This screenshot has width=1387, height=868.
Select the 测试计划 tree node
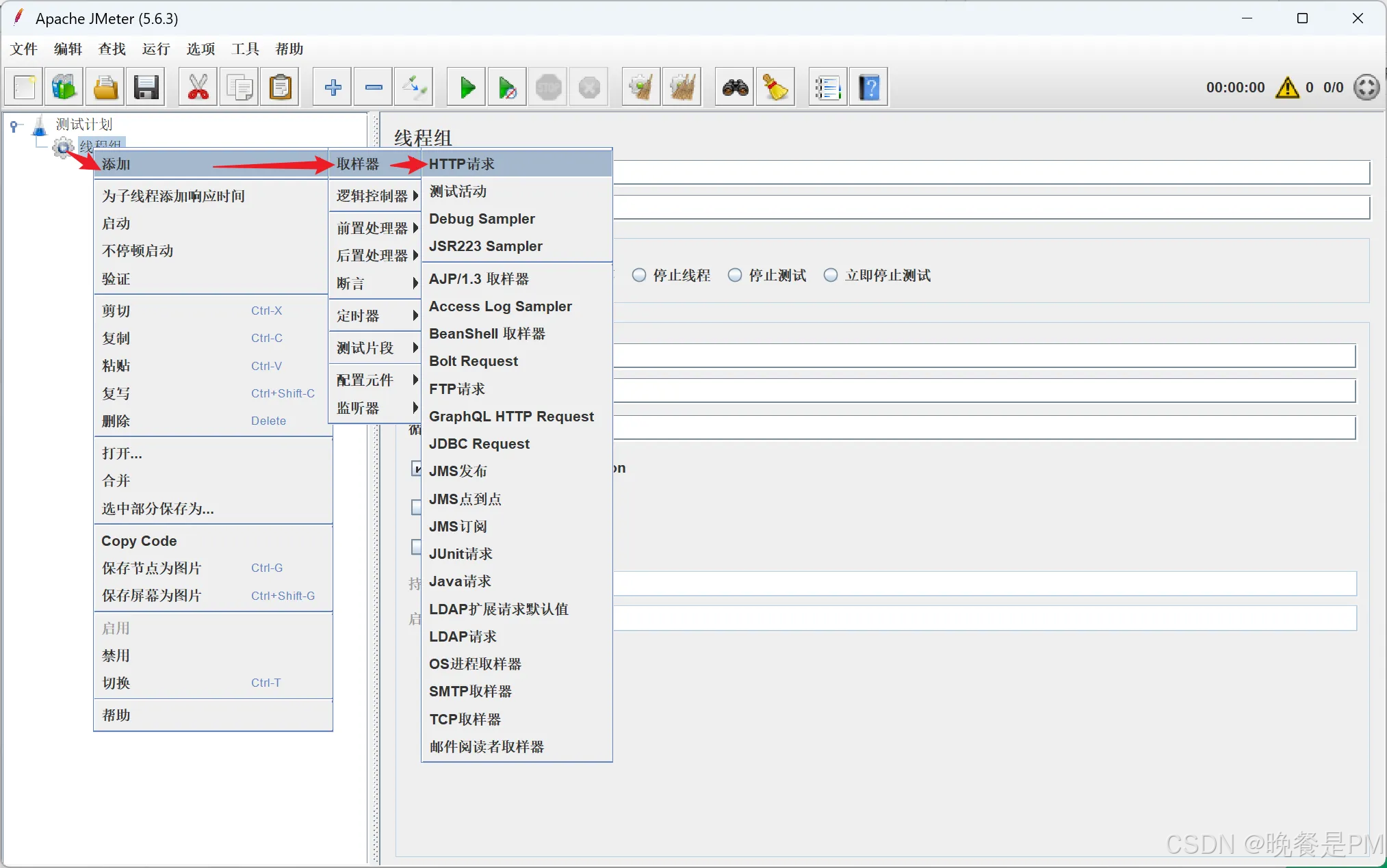coord(83,124)
